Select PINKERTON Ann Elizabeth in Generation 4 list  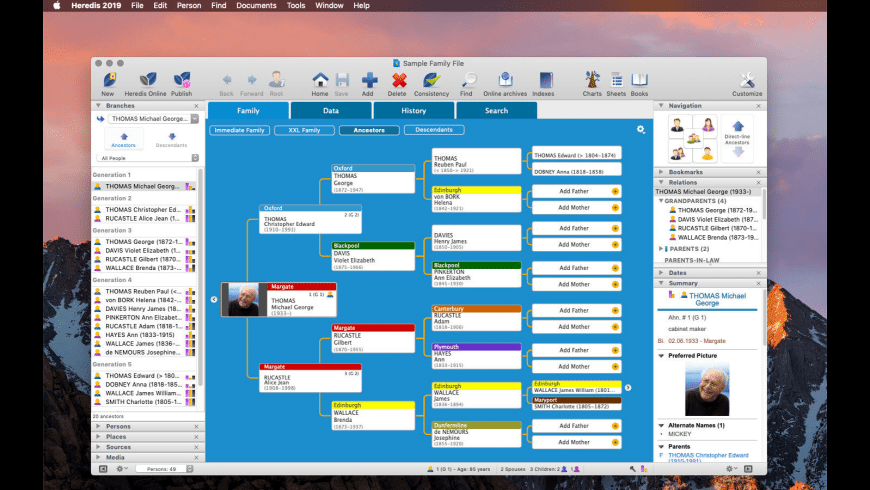[x=145, y=317]
